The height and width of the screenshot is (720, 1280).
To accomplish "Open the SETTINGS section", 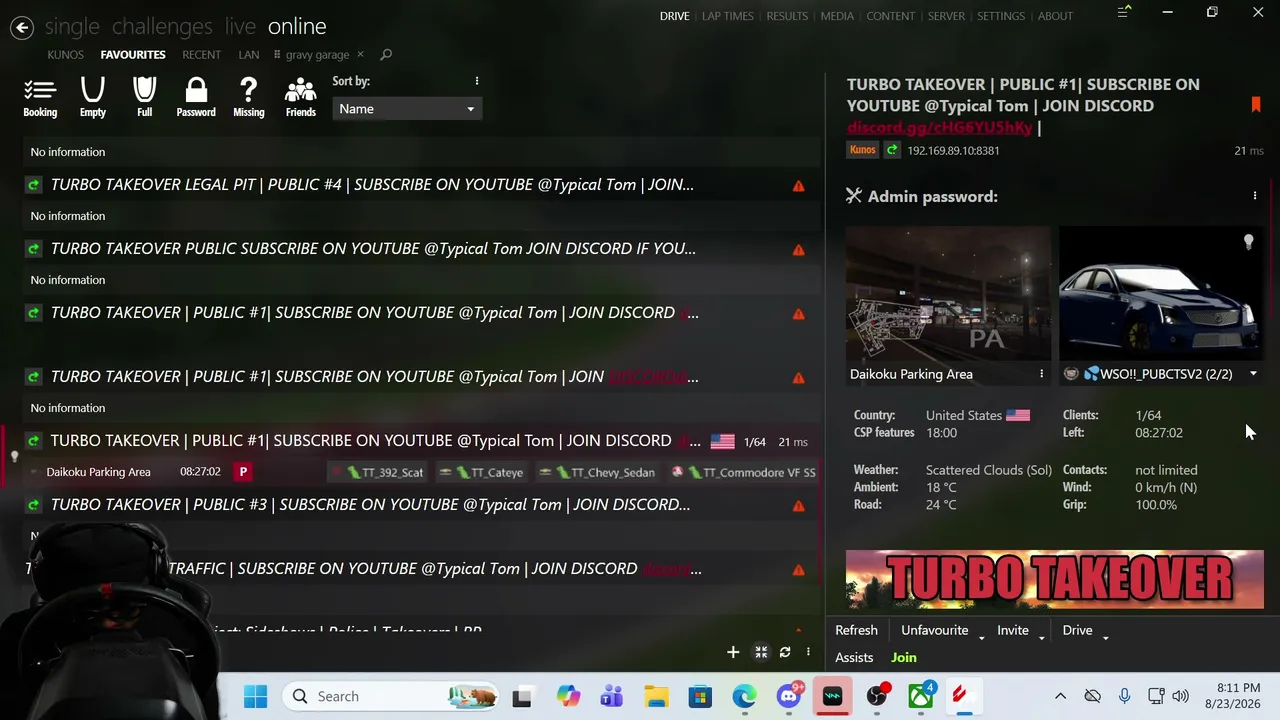I will tap(1001, 16).
